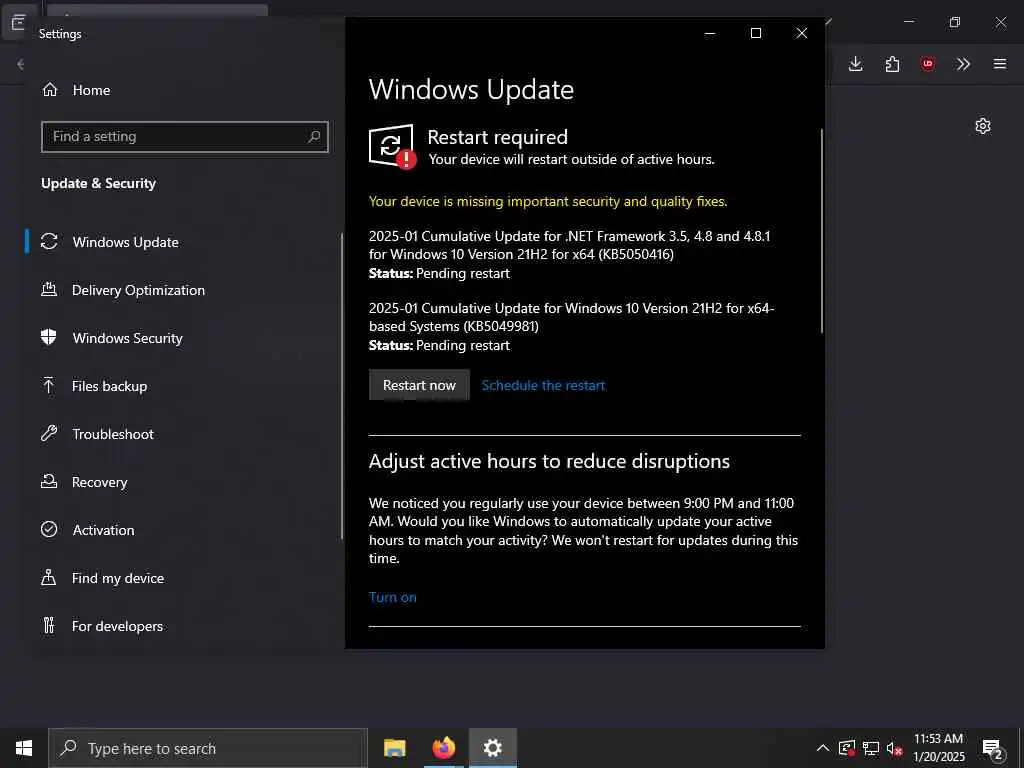The image size is (1024, 768).
Task: Click the security alert tray icon
Action: 847,748
